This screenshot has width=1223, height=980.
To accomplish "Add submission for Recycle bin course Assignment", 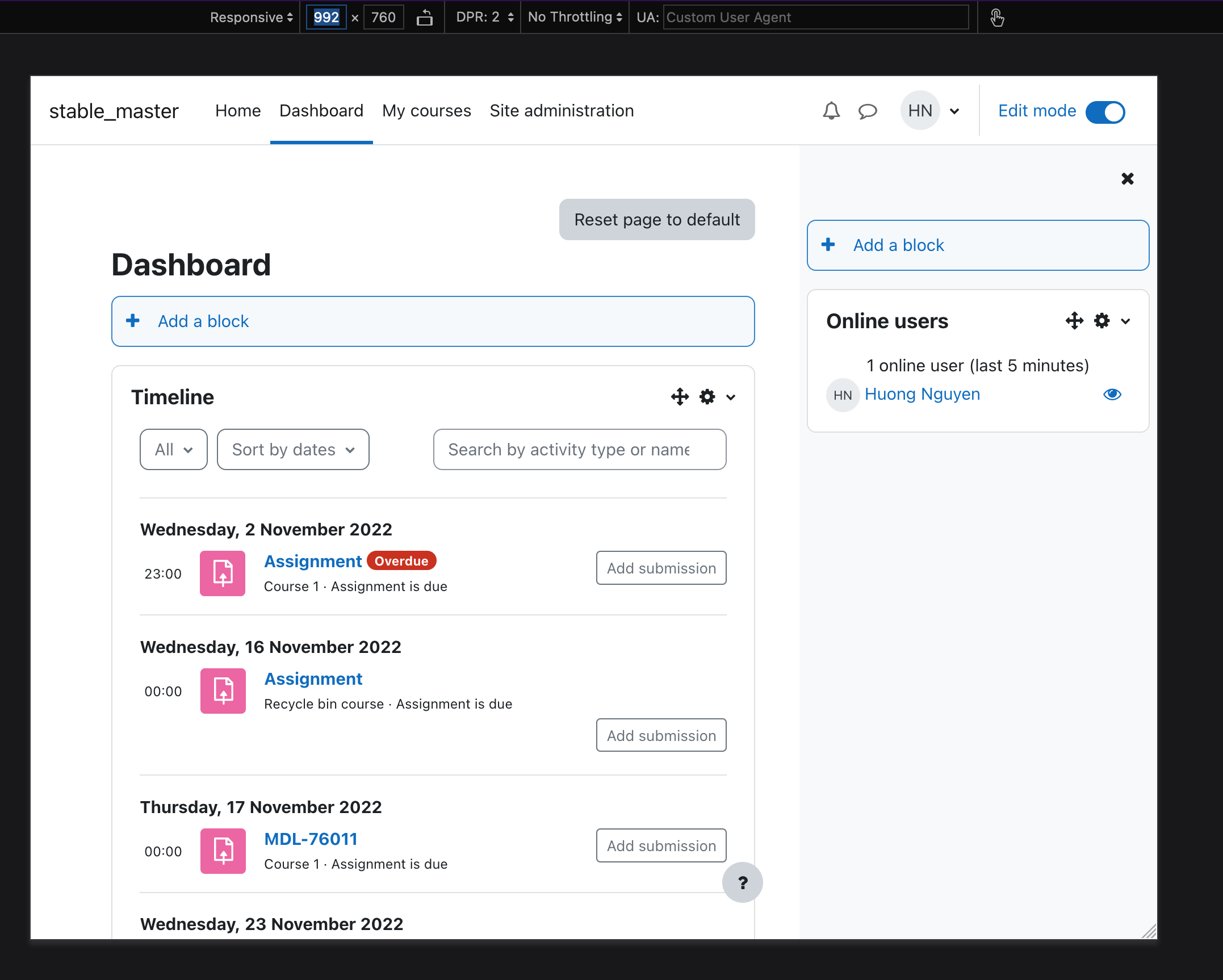I will click(661, 735).
